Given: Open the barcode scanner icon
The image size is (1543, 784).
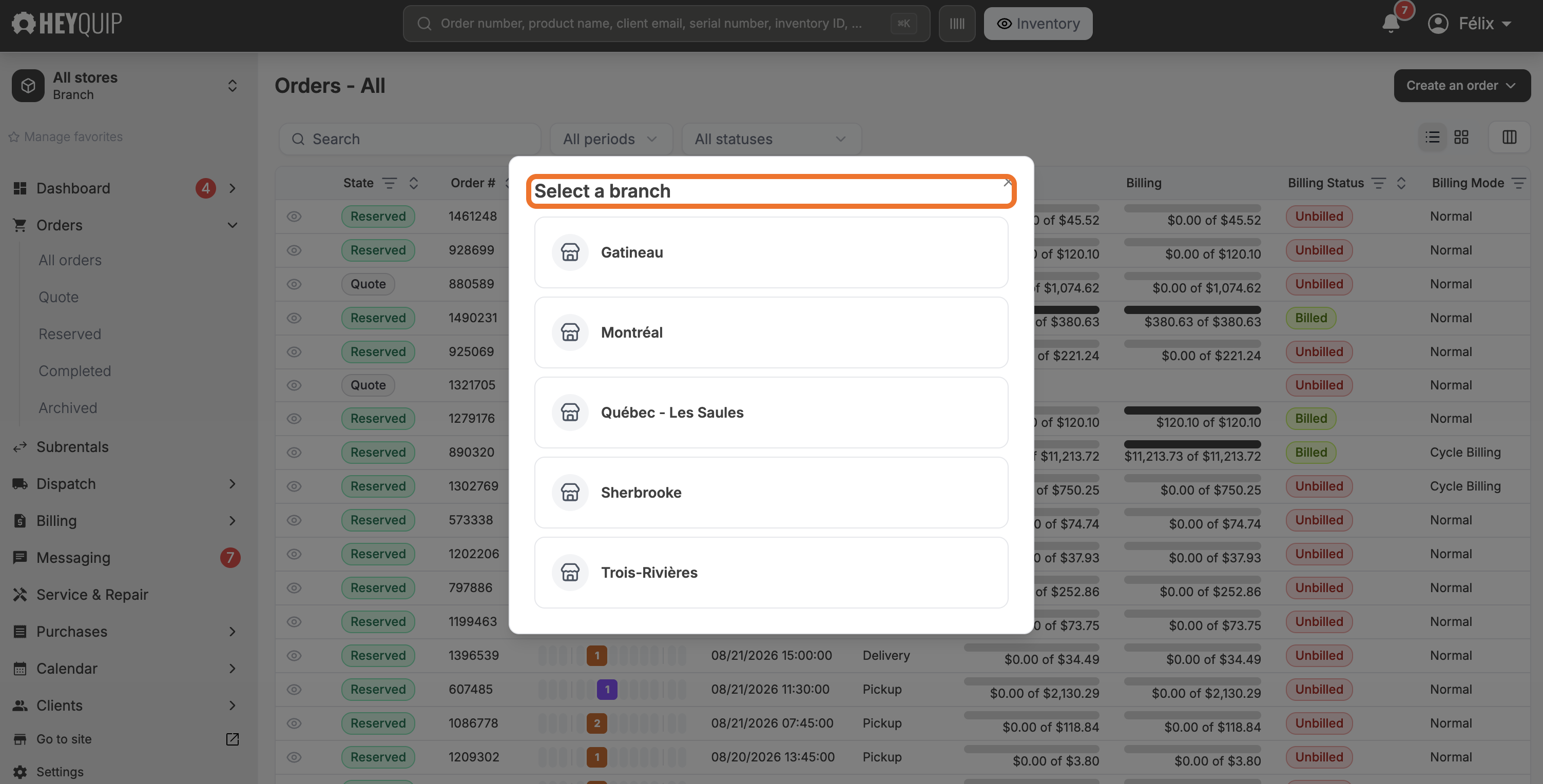Looking at the screenshot, I should pyautogui.click(x=957, y=24).
